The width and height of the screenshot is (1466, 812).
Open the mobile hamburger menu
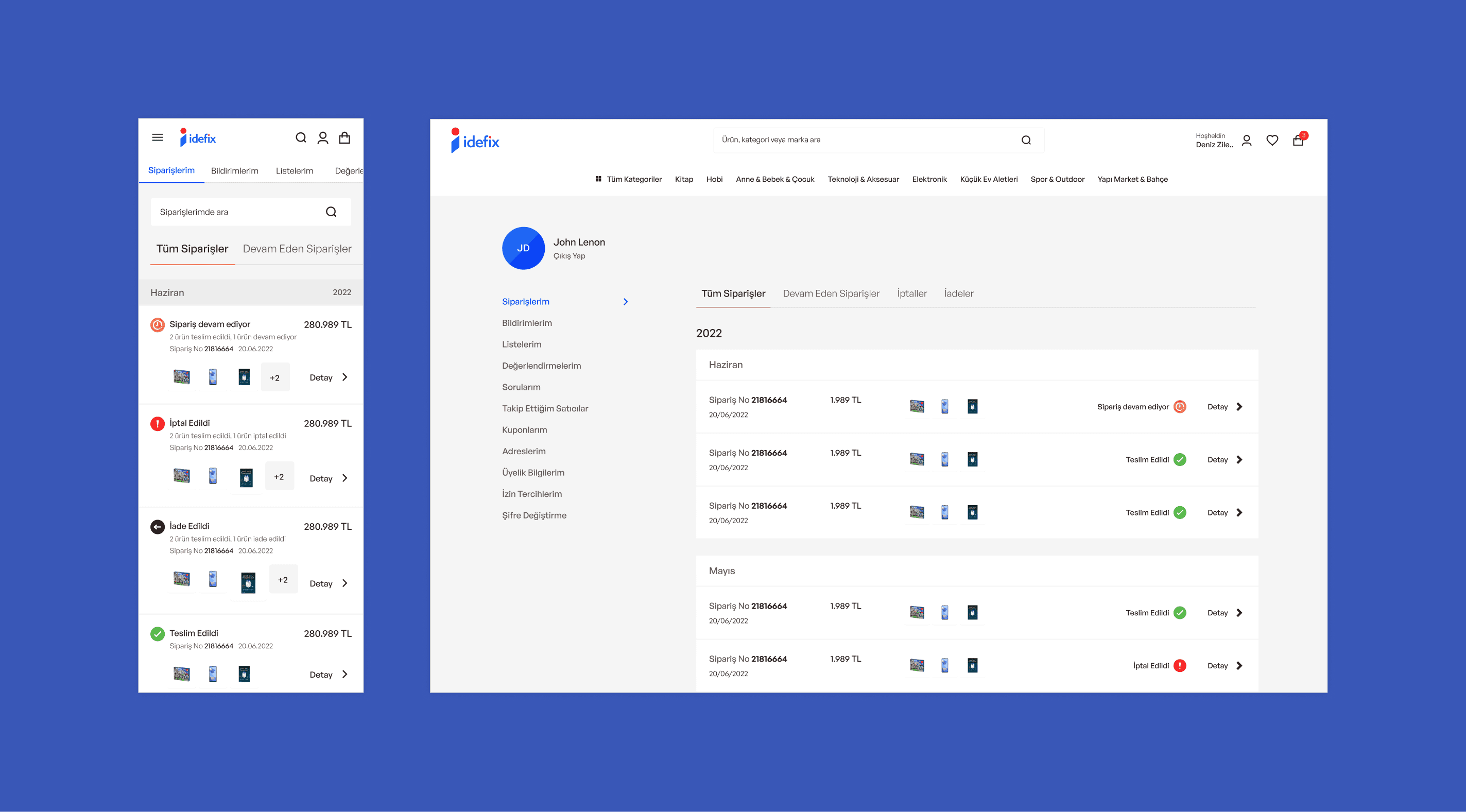coord(158,137)
